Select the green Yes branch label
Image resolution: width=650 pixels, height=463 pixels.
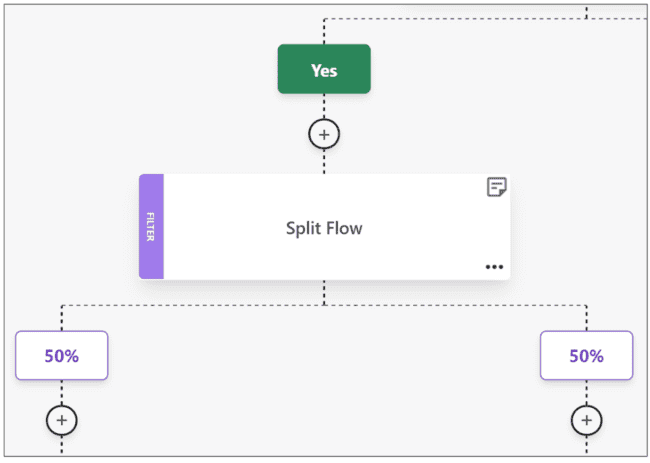pos(324,70)
